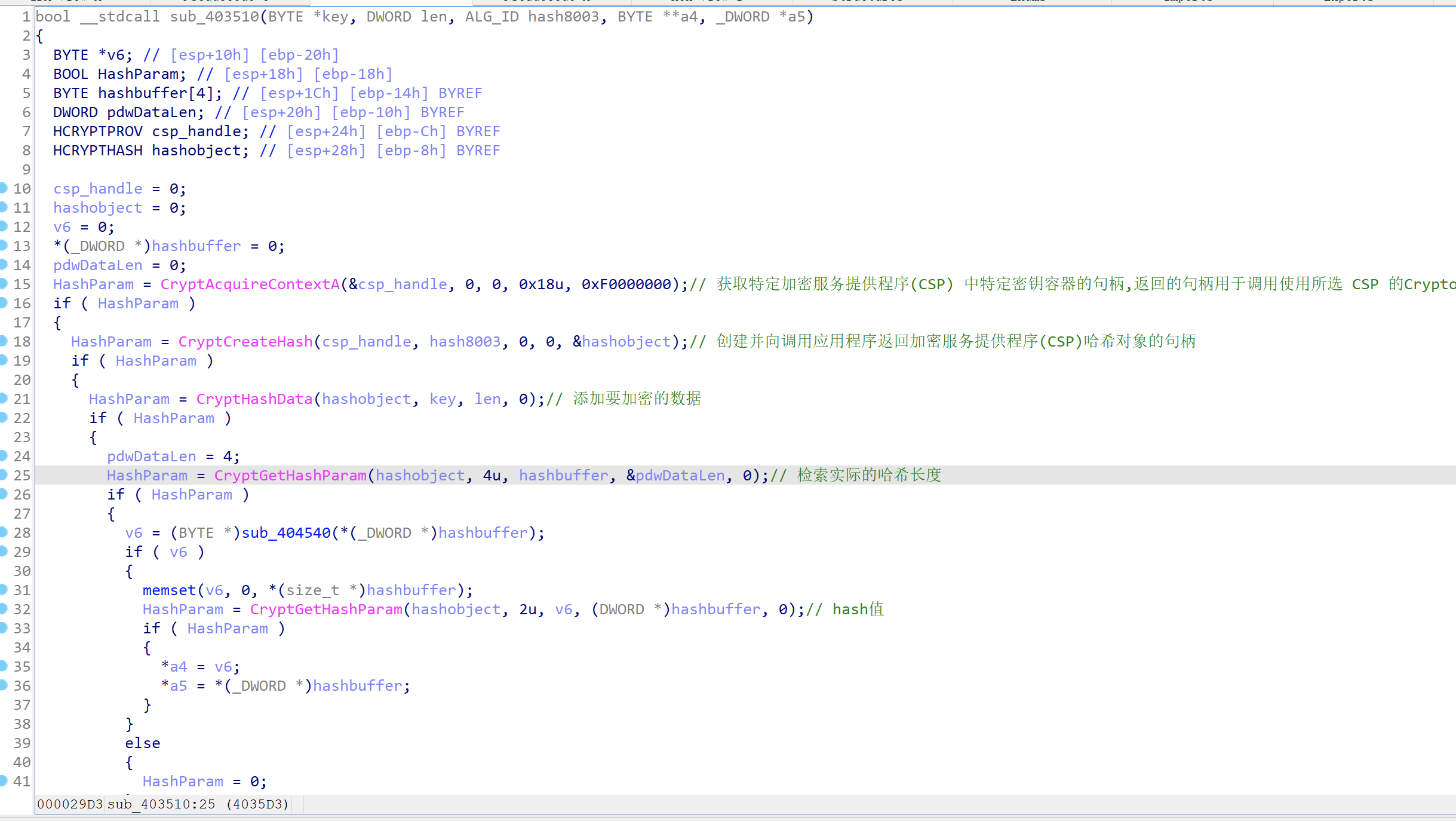The width and height of the screenshot is (1456, 821).
Task: Click the breakpoint dot on line 15
Action: 3,284
